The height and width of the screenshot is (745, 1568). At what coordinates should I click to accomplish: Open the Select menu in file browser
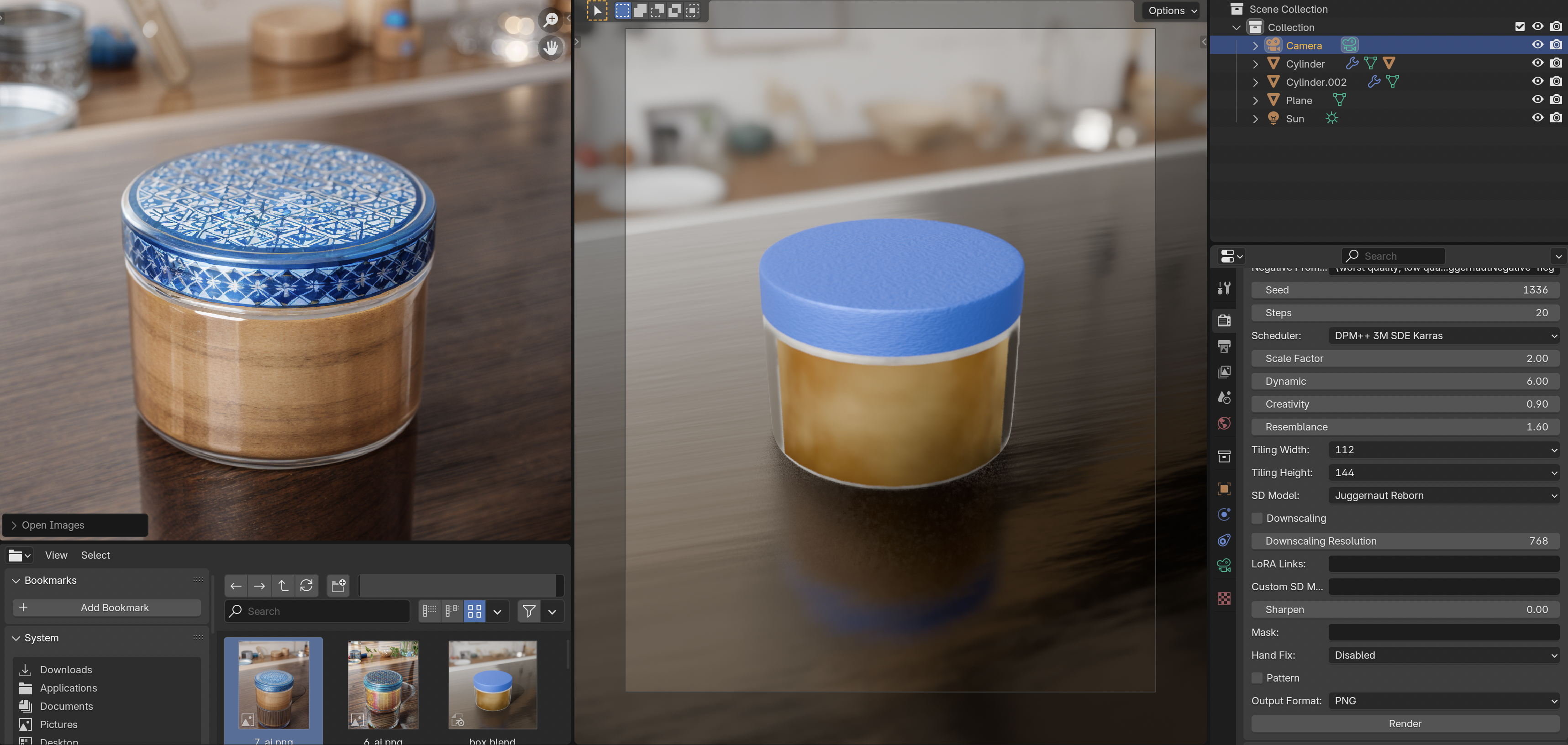pos(95,555)
